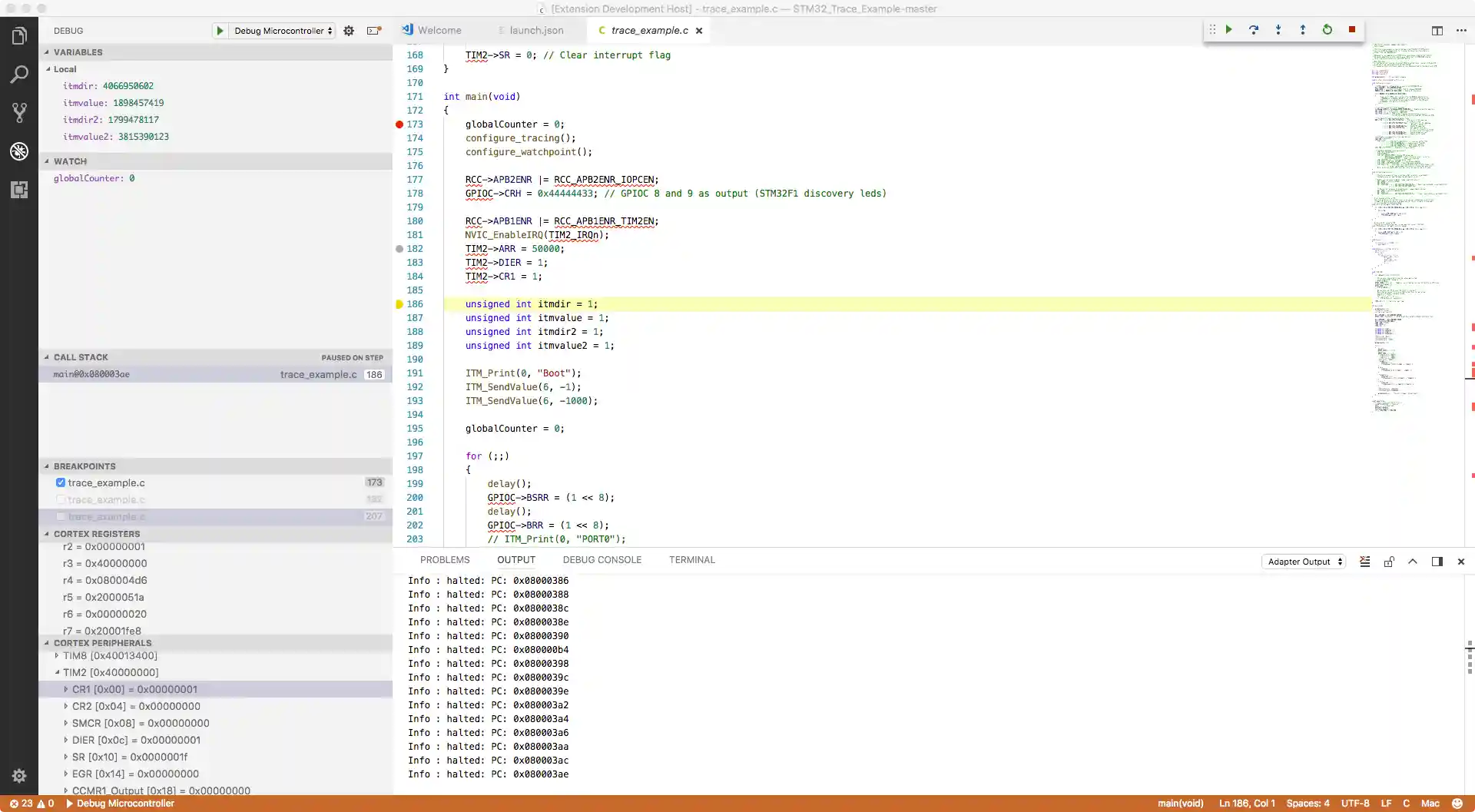Clear the Adapter Output panel
Screen dimensions: 1475x812
[x=1365, y=562]
